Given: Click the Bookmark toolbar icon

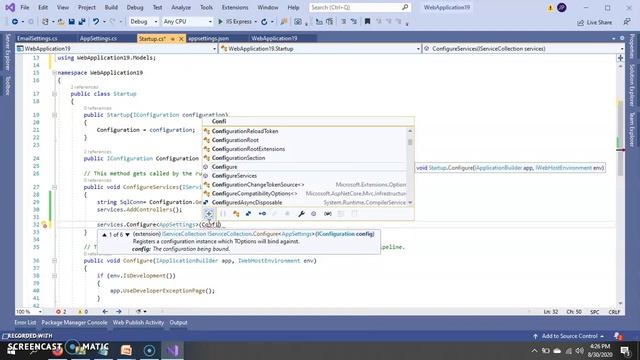Looking at the screenshot, I should coord(367,22).
